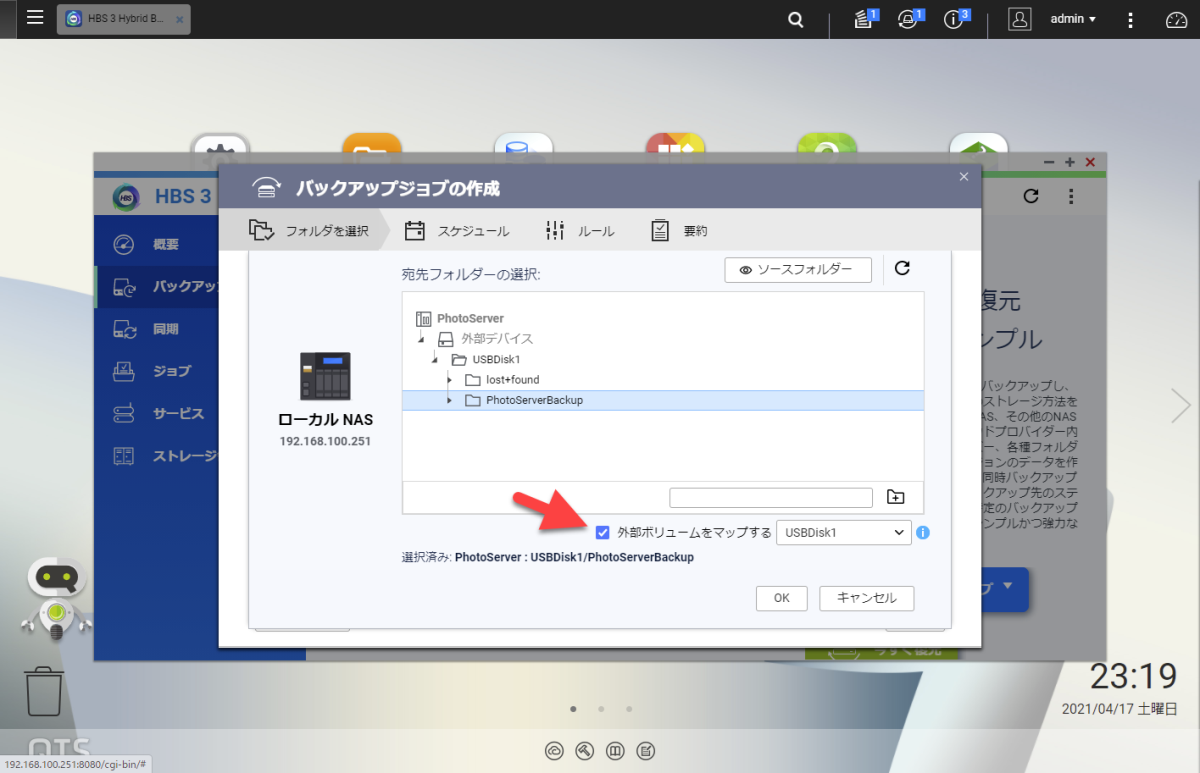The height and width of the screenshot is (773, 1200).
Task: Open the HBS 3 window three-dot menu
Action: click(x=1070, y=196)
